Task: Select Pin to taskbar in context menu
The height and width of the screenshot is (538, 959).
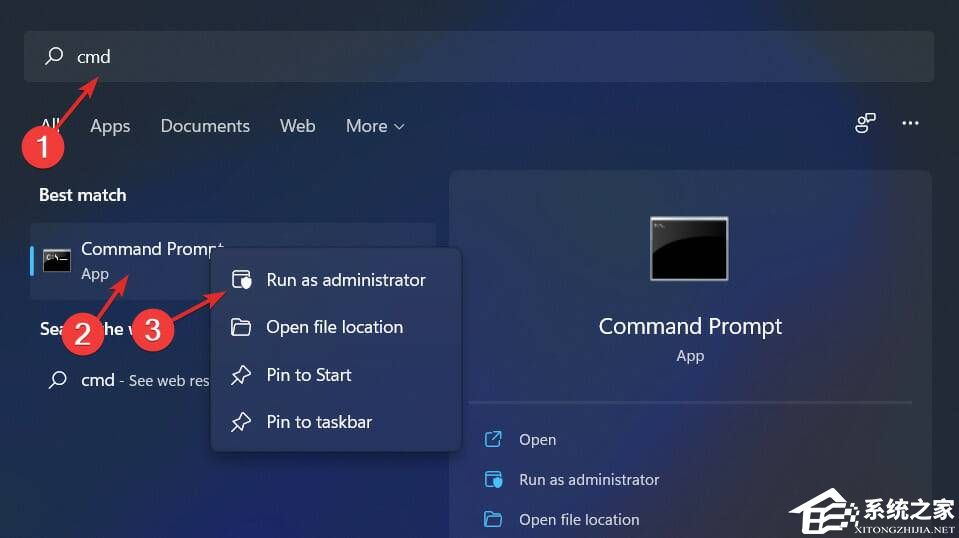Action: 319,422
